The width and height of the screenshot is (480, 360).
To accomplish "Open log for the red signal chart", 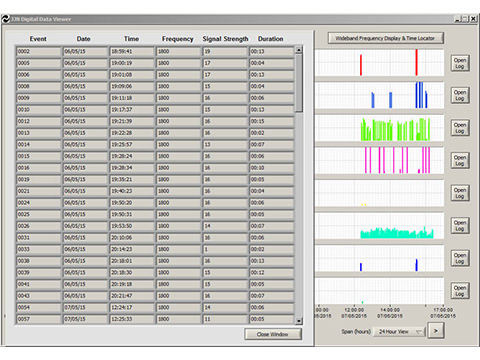I will point(460,63).
